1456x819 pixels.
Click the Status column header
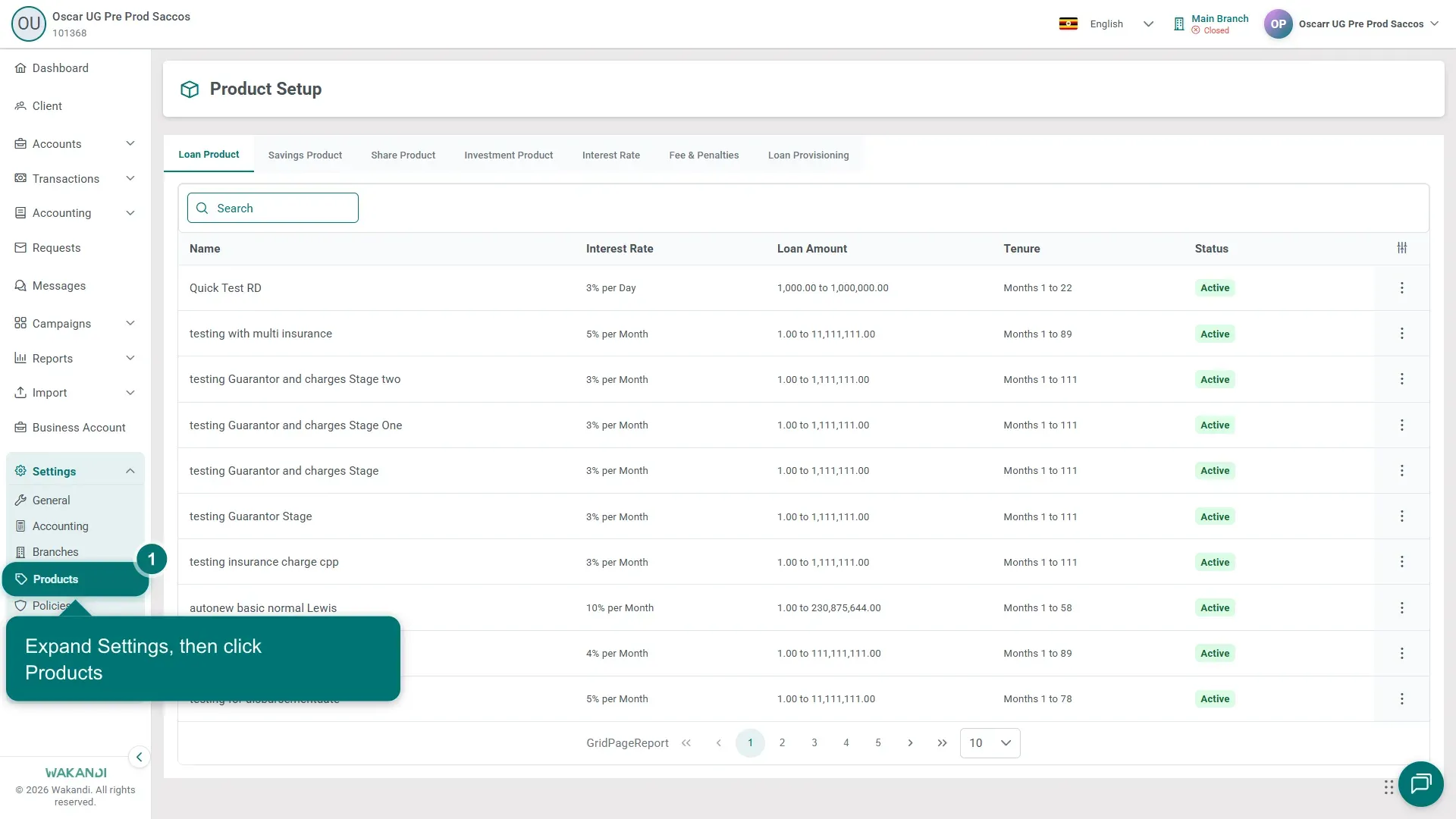point(1211,249)
